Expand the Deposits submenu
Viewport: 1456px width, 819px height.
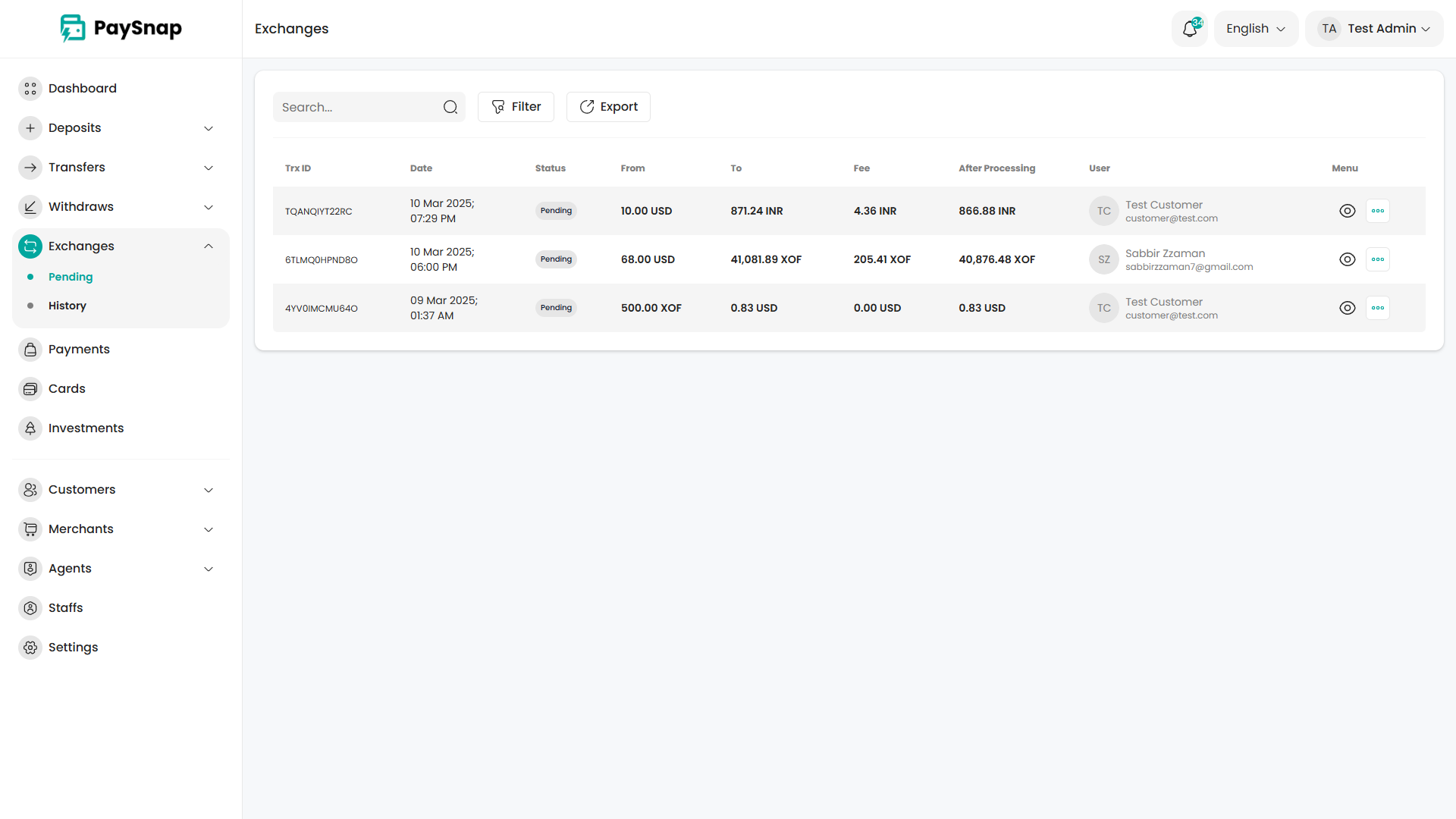(208, 128)
